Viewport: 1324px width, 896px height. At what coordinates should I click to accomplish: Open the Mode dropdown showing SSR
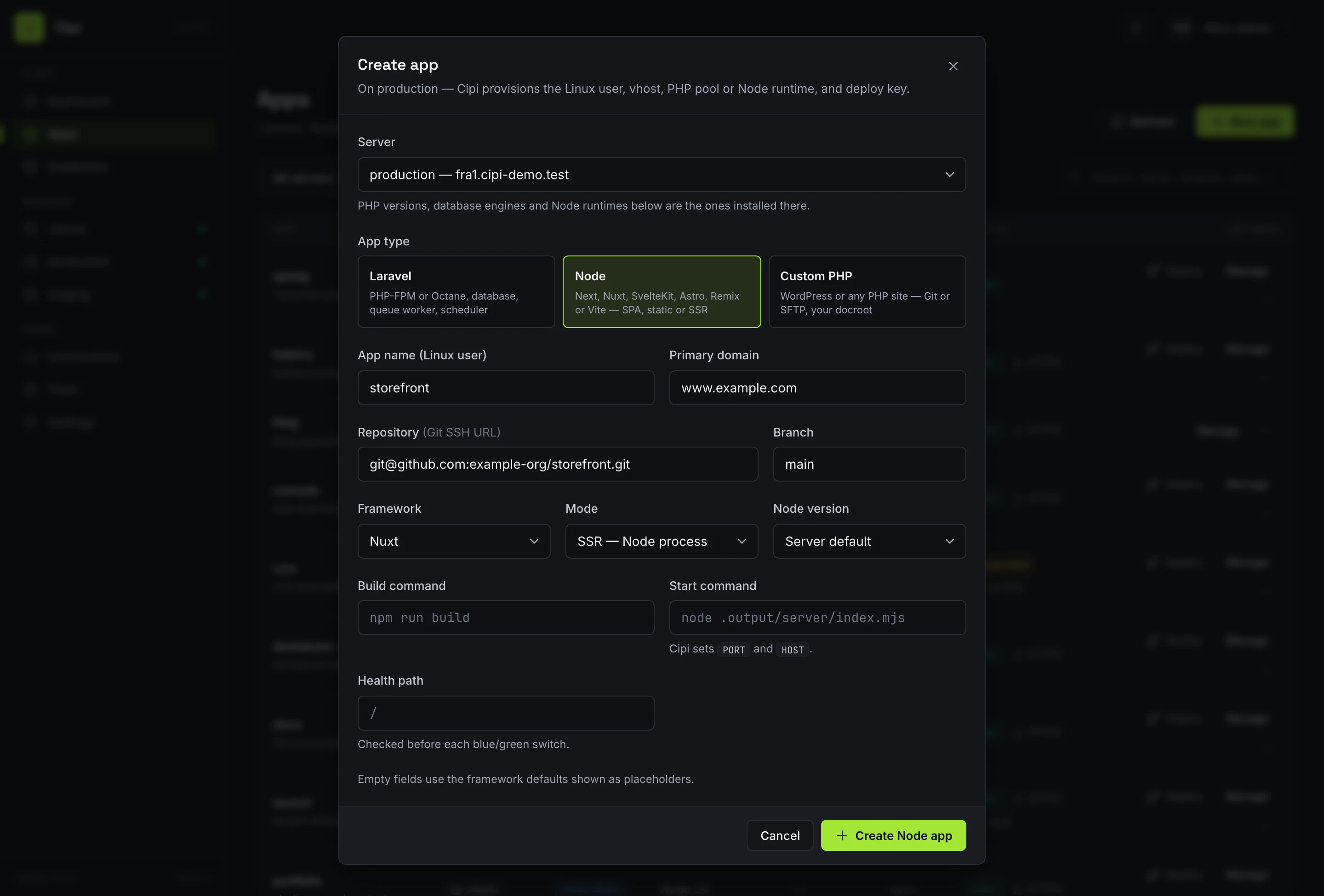click(662, 541)
